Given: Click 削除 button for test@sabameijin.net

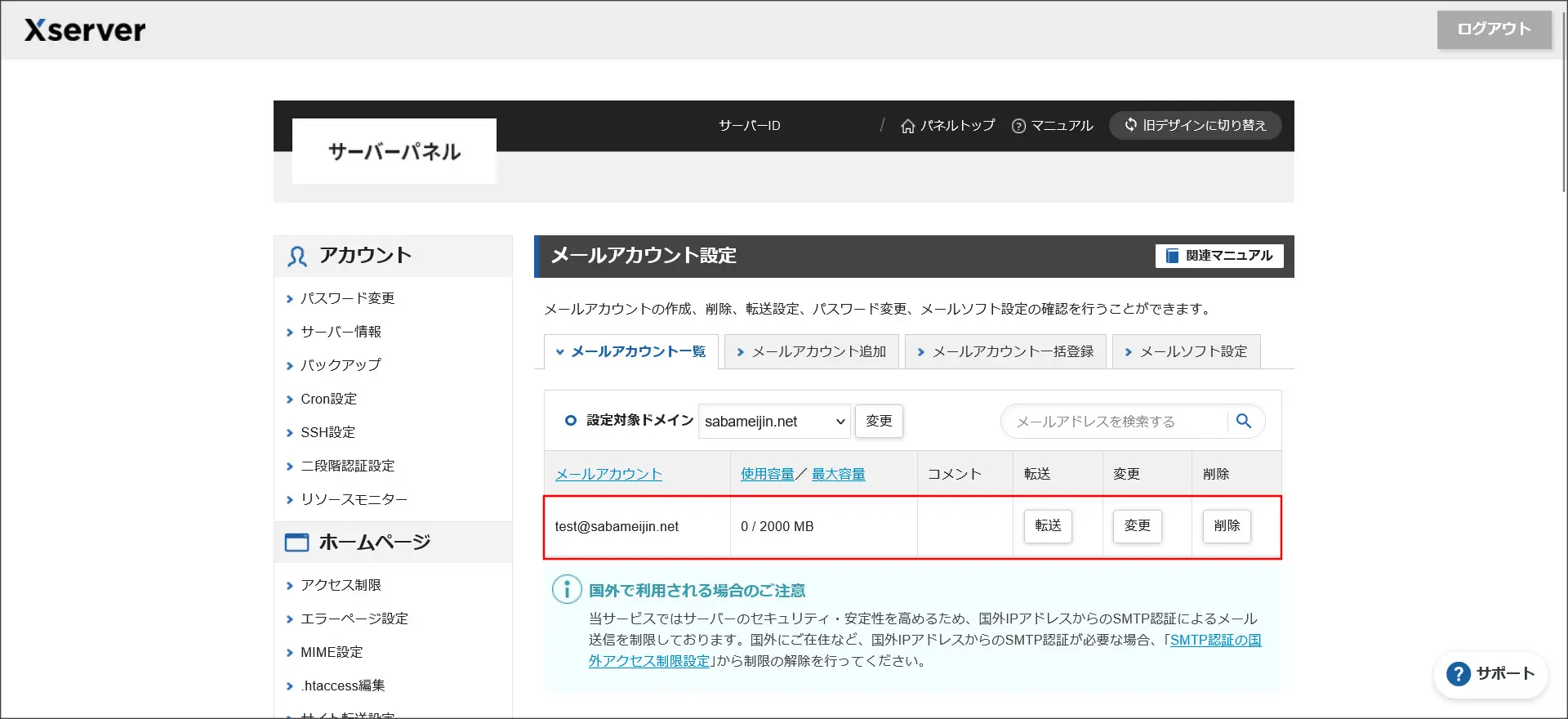Looking at the screenshot, I should [x=1227, y=525].
